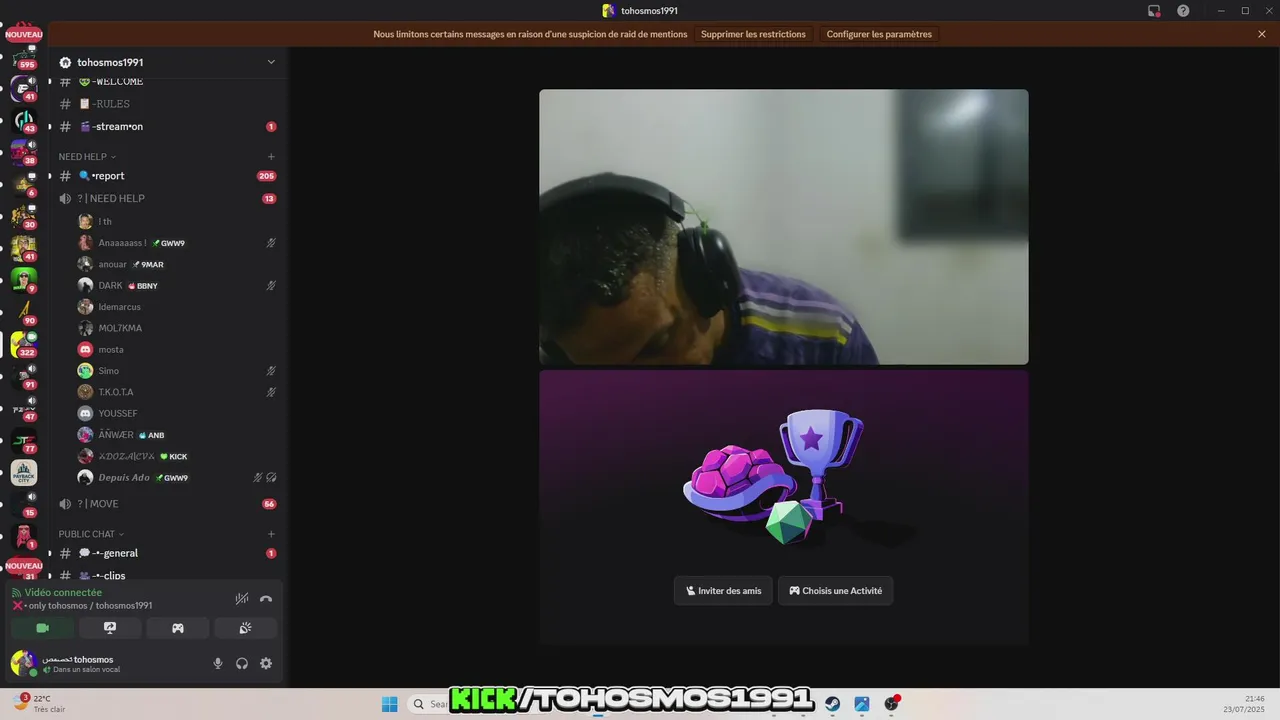1280x720 pixels.
Task: Turn off the camera in voice panel
Action: pyautogui.click(x=42, y=628)
